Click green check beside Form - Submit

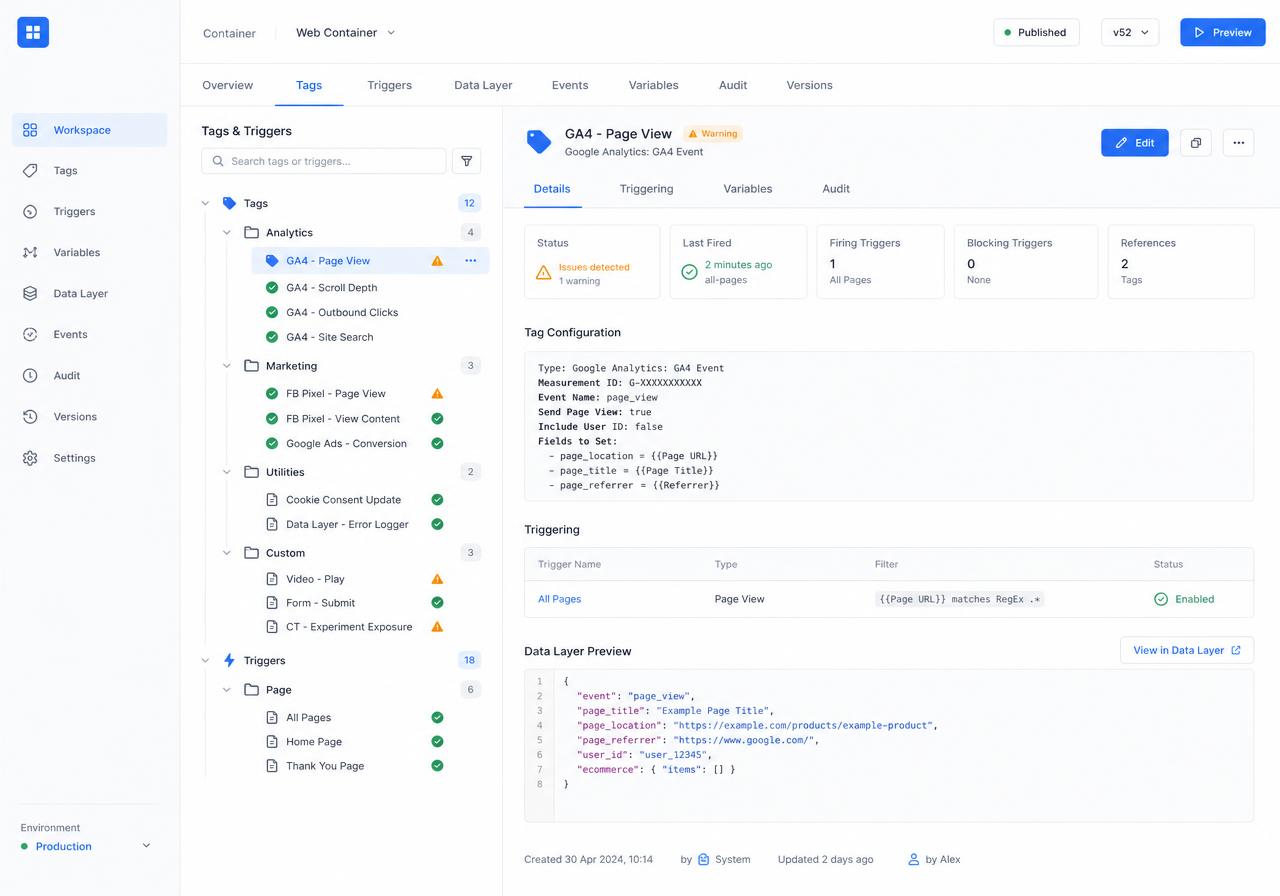(437, 603)
